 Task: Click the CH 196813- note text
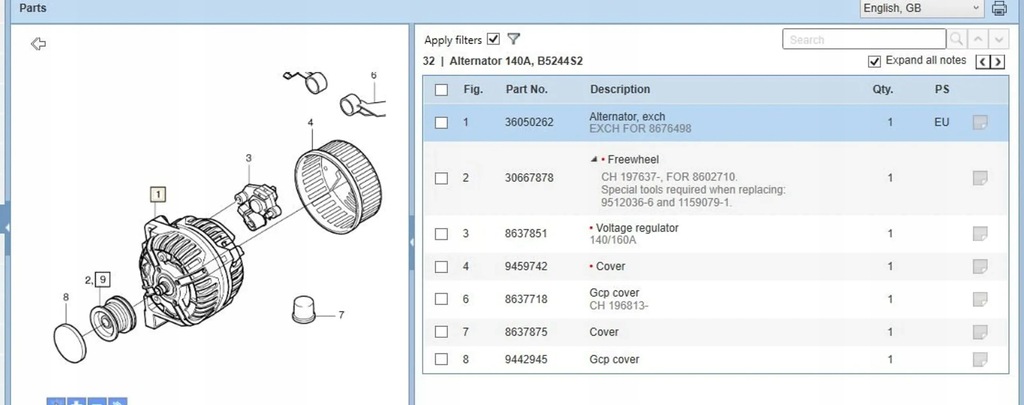[618, 305]
